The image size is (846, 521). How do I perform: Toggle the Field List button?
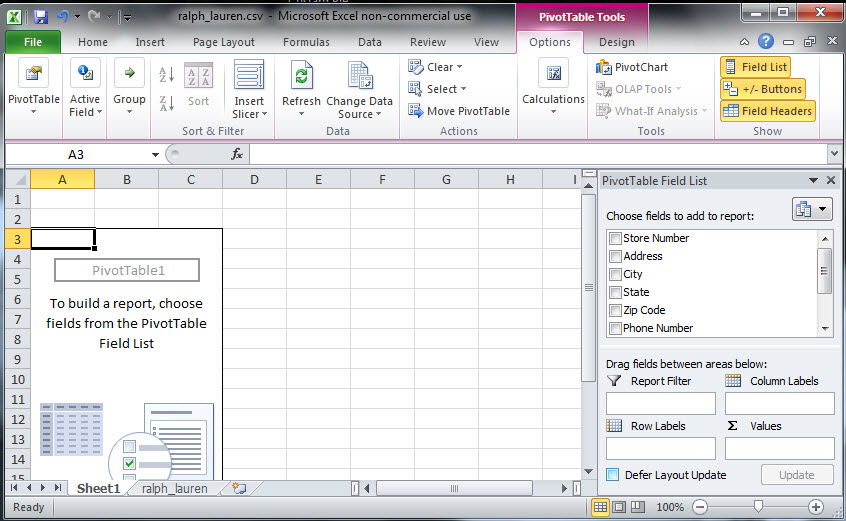pos(755,67)
